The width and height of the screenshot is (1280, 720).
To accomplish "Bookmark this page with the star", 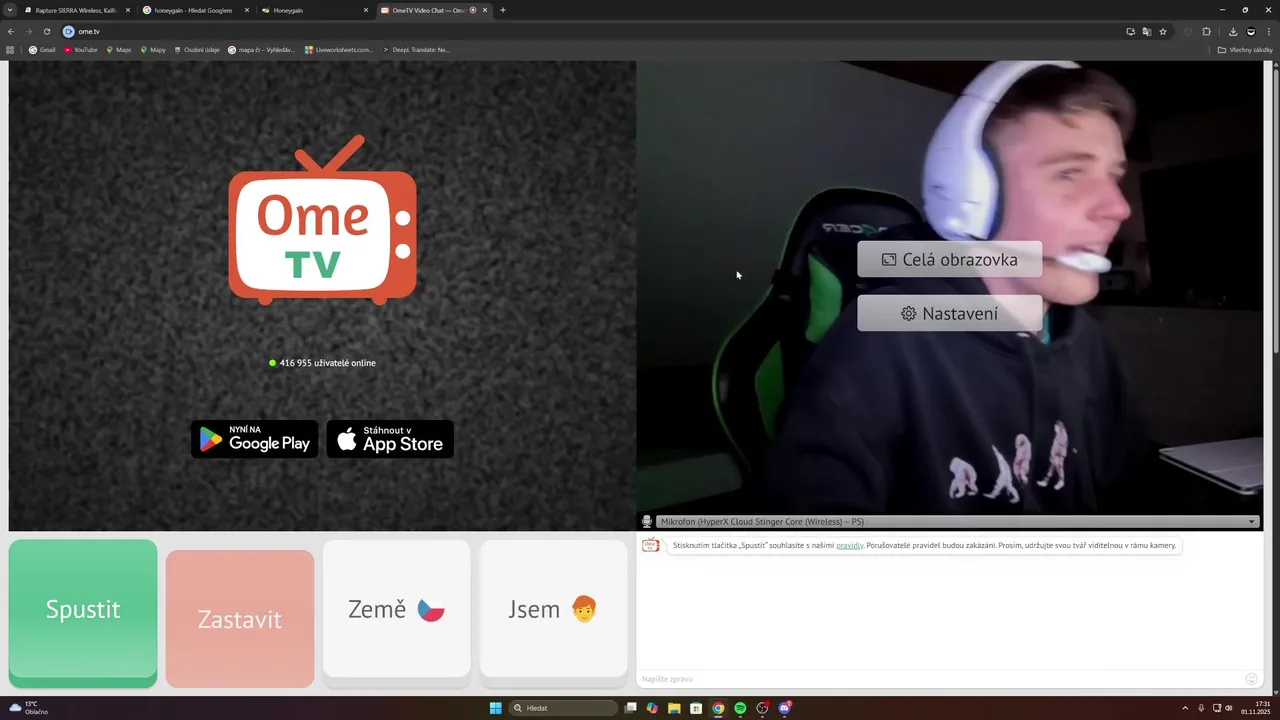I will [x=1163, y=31].
